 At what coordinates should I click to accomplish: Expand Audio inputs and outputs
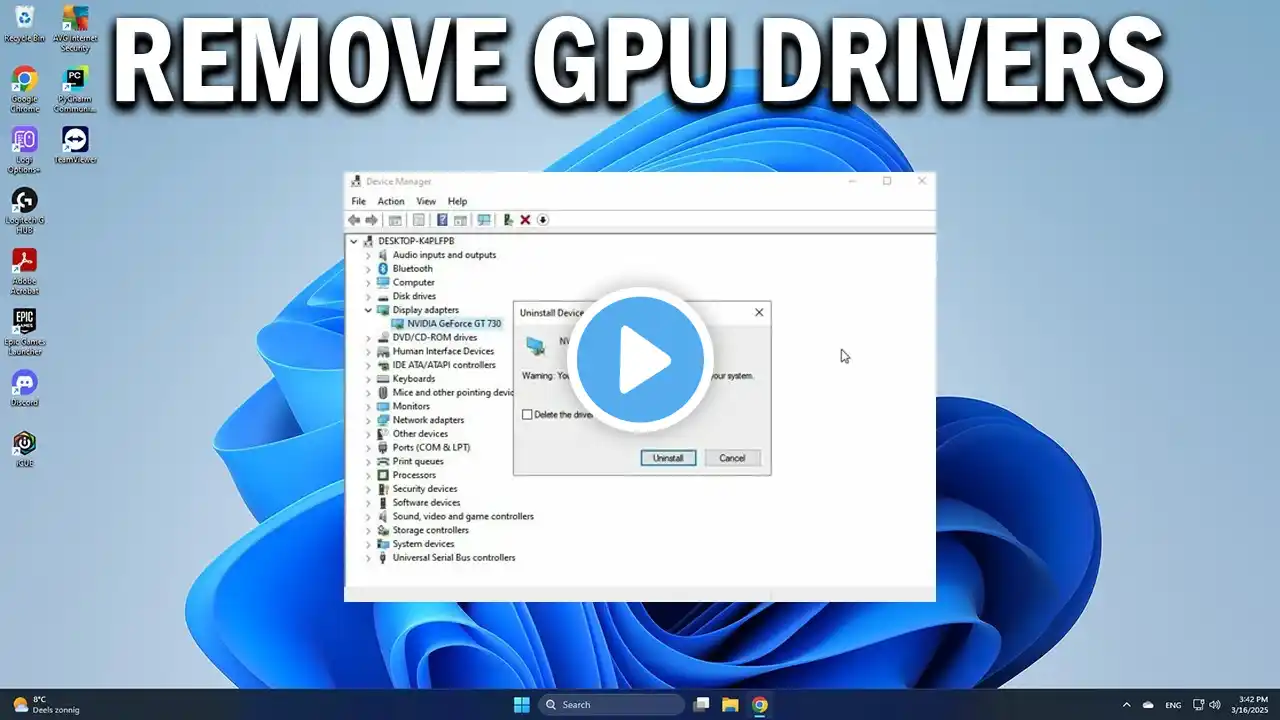click(368, 255)
